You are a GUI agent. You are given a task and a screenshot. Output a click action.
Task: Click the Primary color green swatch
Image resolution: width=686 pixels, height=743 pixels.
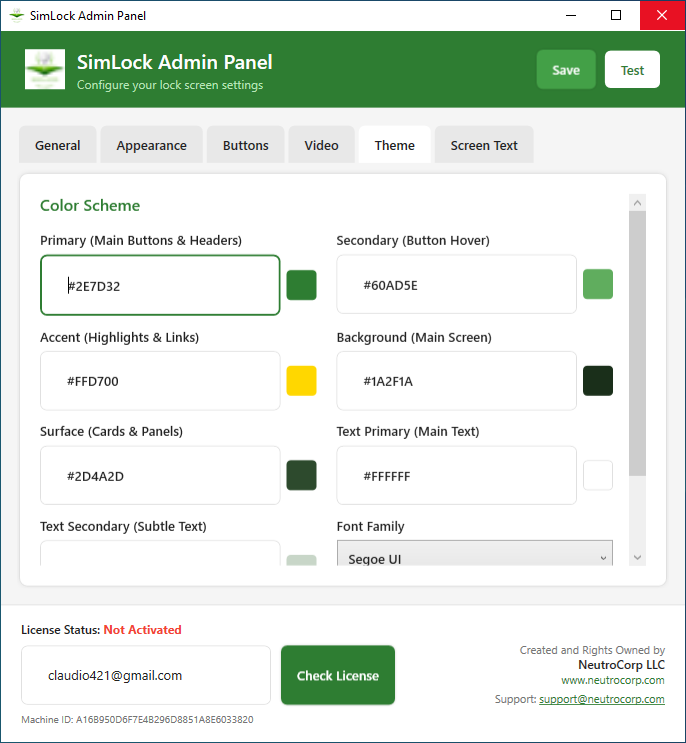(x=301, y=285)
